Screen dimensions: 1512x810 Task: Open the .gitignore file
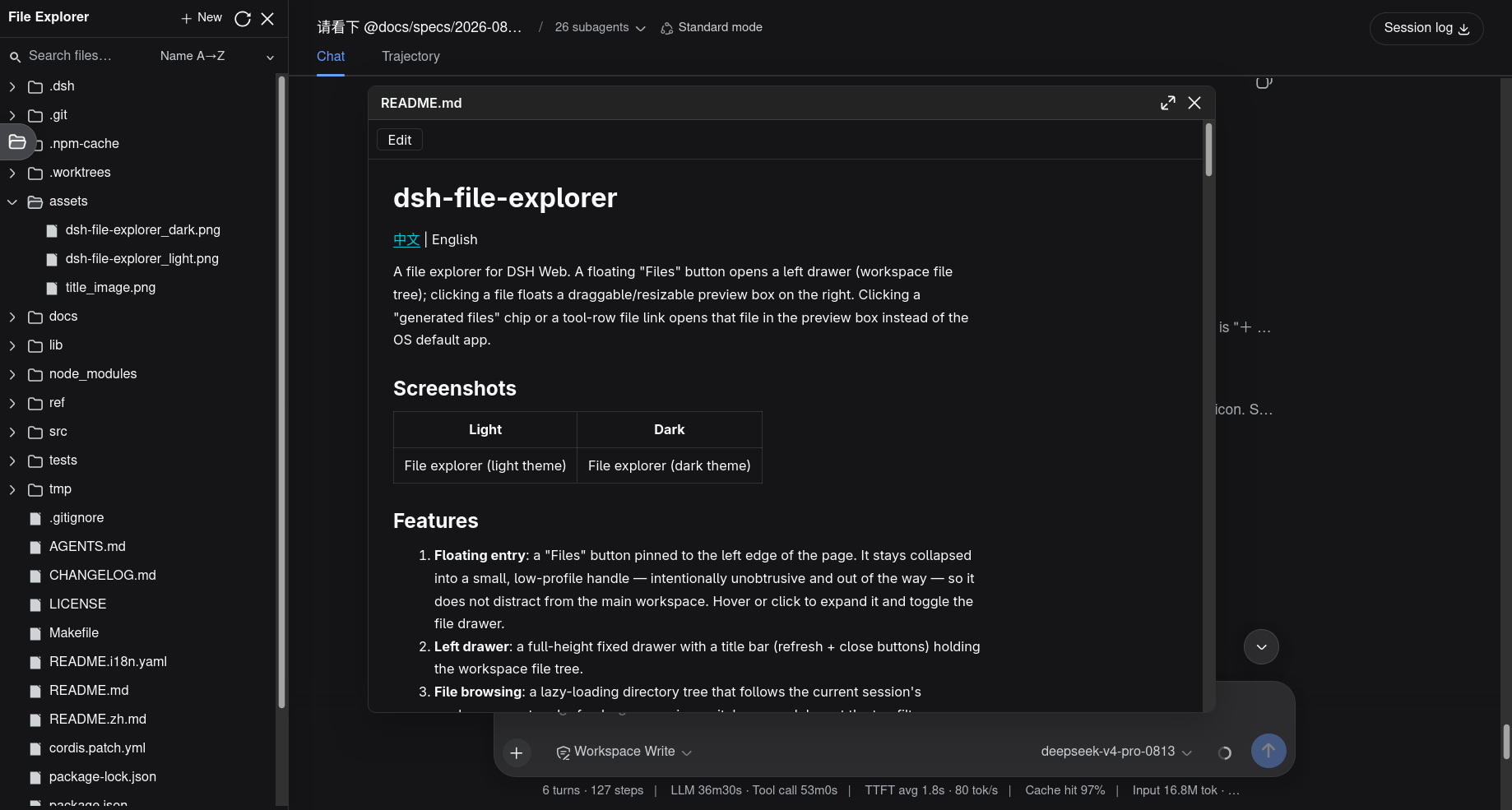coord(77,518)
